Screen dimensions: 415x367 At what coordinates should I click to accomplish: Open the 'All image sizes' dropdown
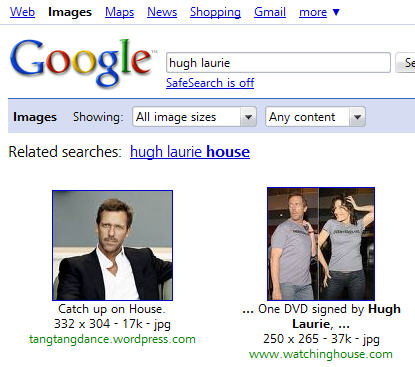click(194, 117)
